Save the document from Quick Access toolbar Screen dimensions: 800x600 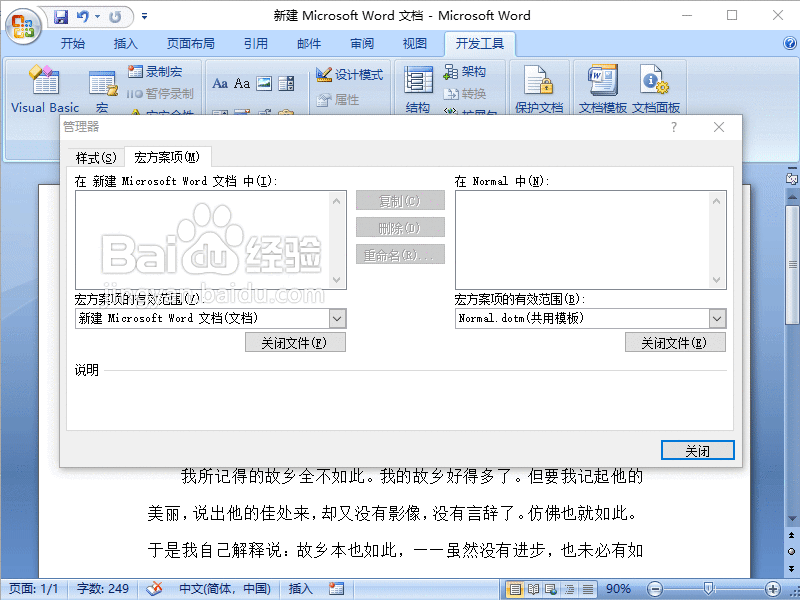[x=61, y=17]
